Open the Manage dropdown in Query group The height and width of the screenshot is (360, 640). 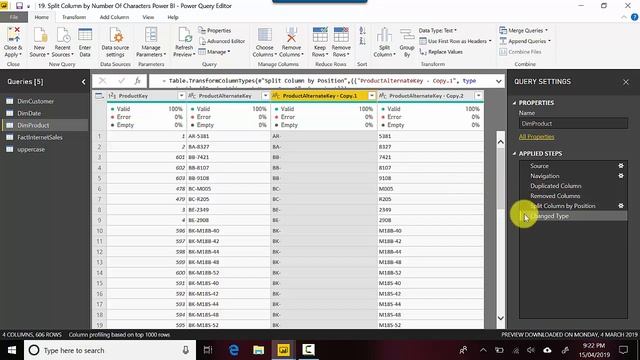[214, 52]
